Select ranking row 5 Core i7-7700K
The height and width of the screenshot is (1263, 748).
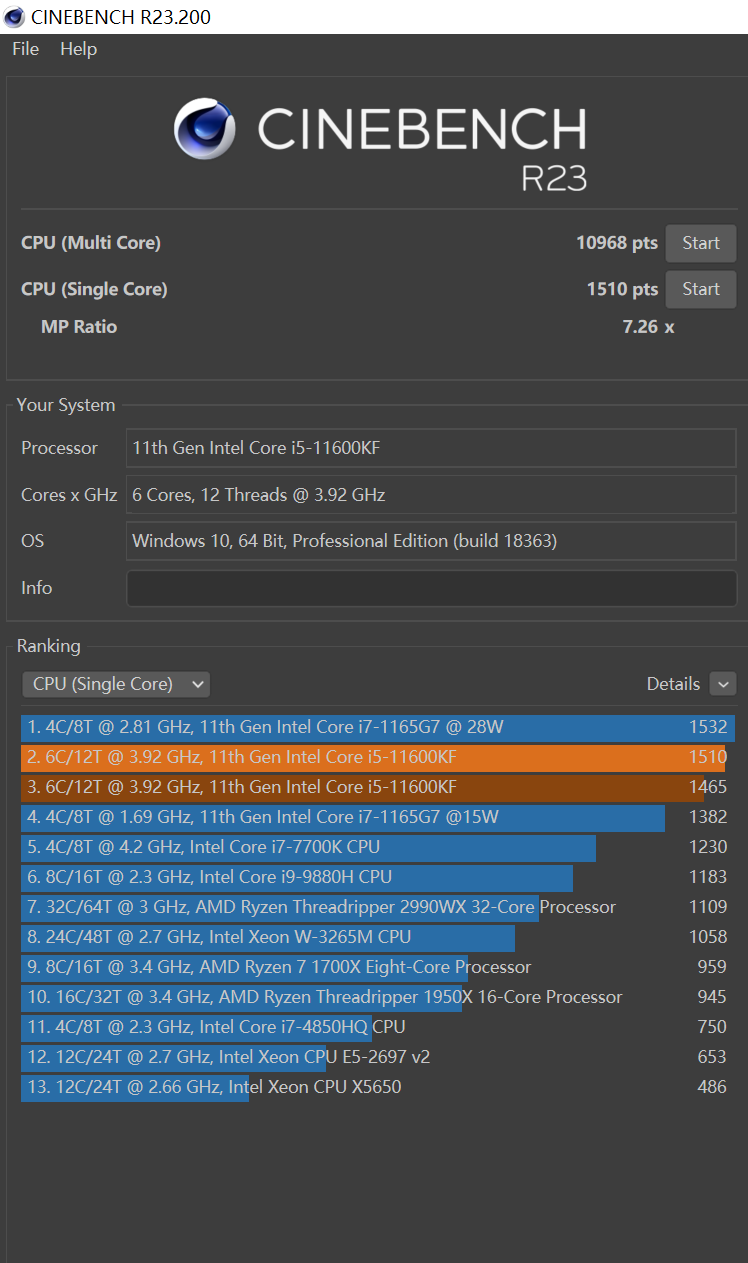[x=378, y=847]
